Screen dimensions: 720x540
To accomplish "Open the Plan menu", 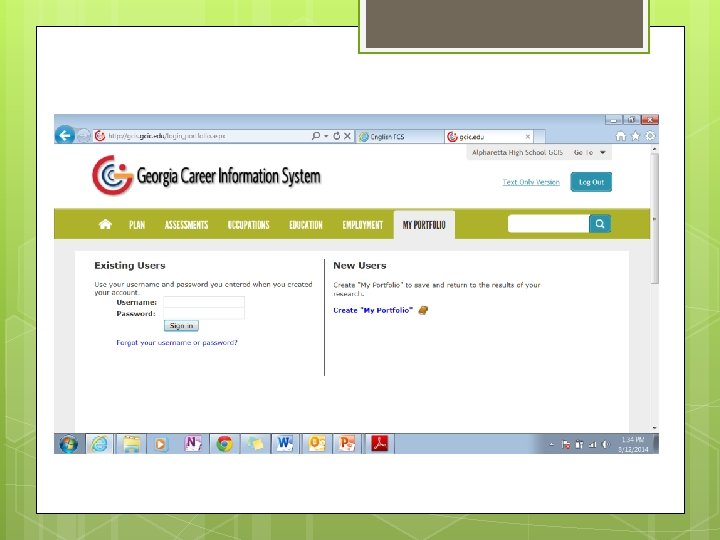I will (x=137, y=225).
